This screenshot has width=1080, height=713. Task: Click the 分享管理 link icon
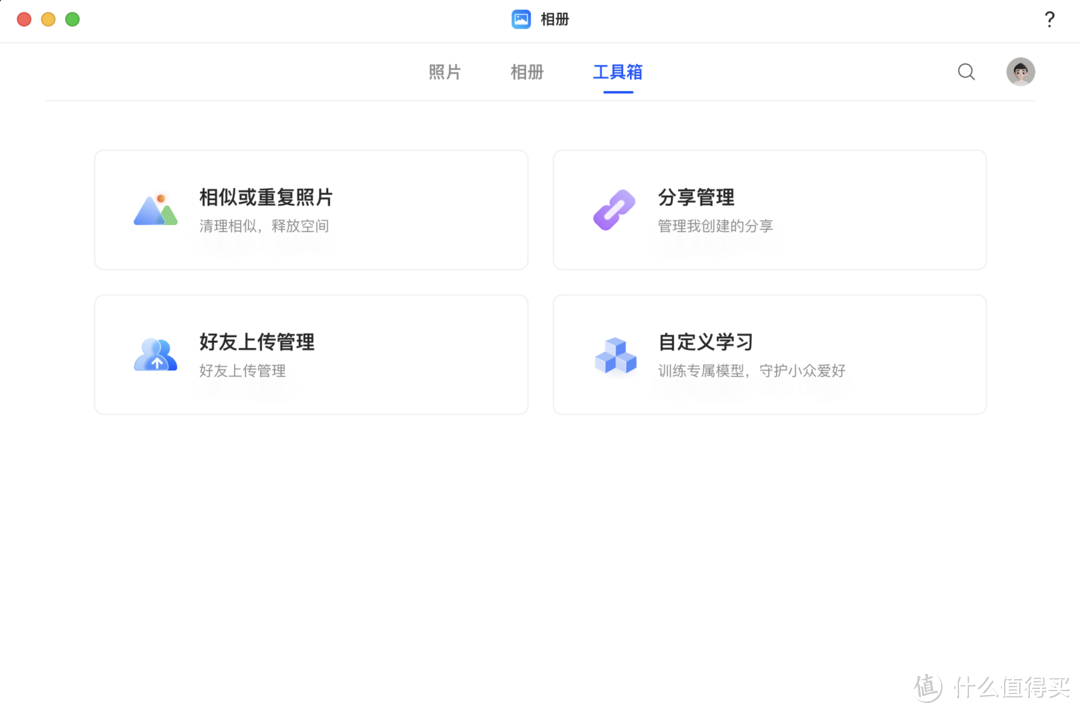[614, 209]
